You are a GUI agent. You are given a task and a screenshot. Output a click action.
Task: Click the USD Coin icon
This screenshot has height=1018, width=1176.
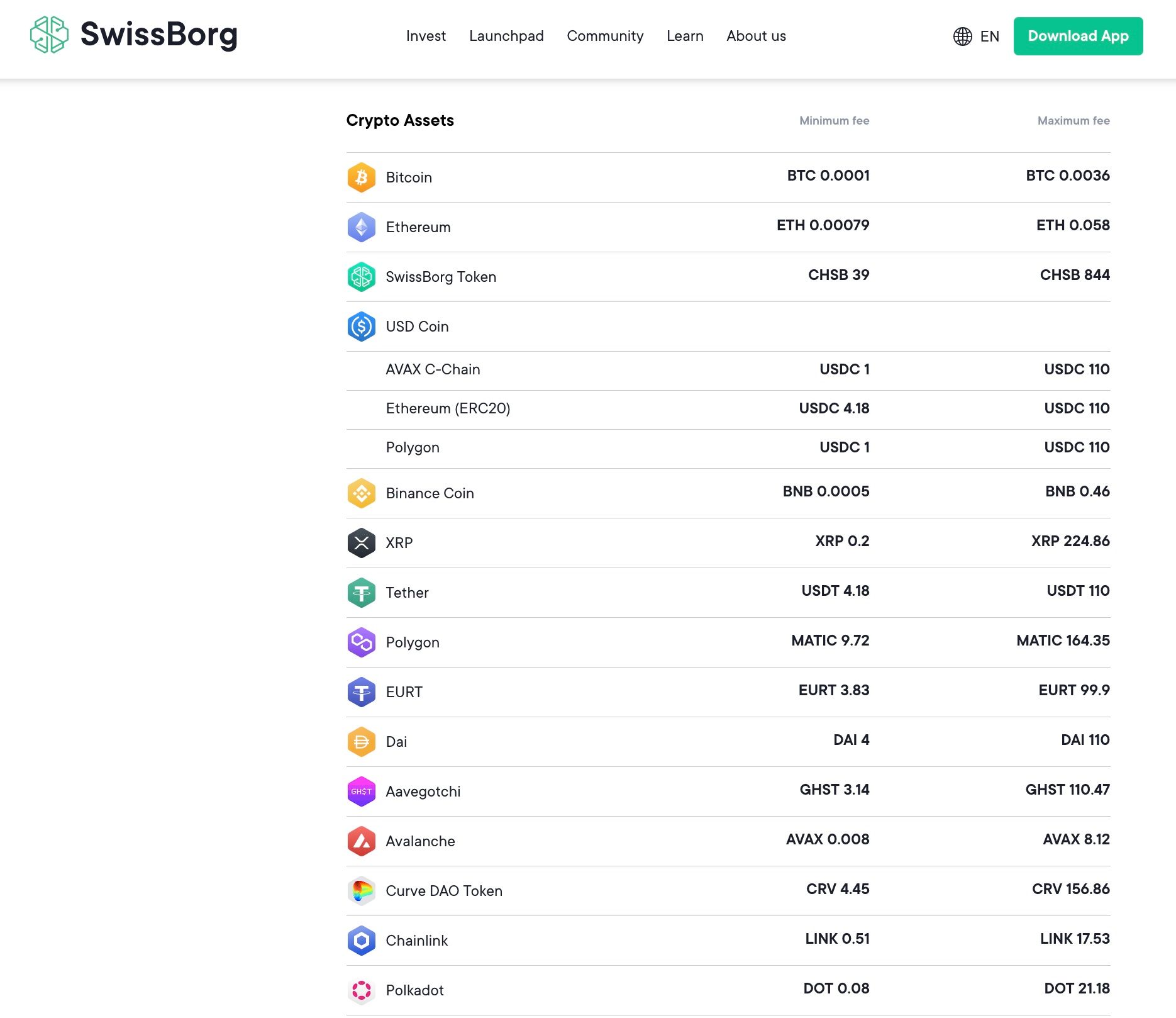click(362, 327)
